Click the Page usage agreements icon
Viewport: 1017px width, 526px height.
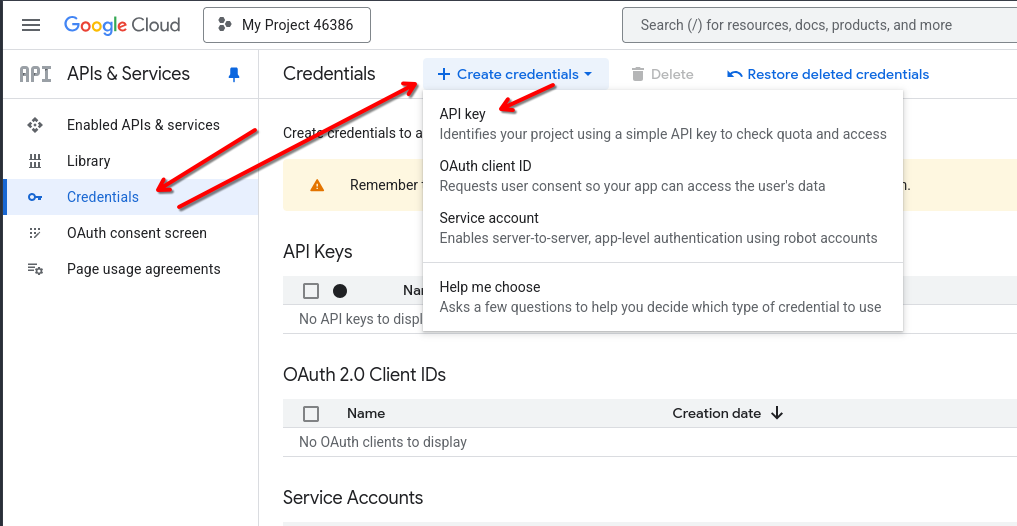pos(35,269)
